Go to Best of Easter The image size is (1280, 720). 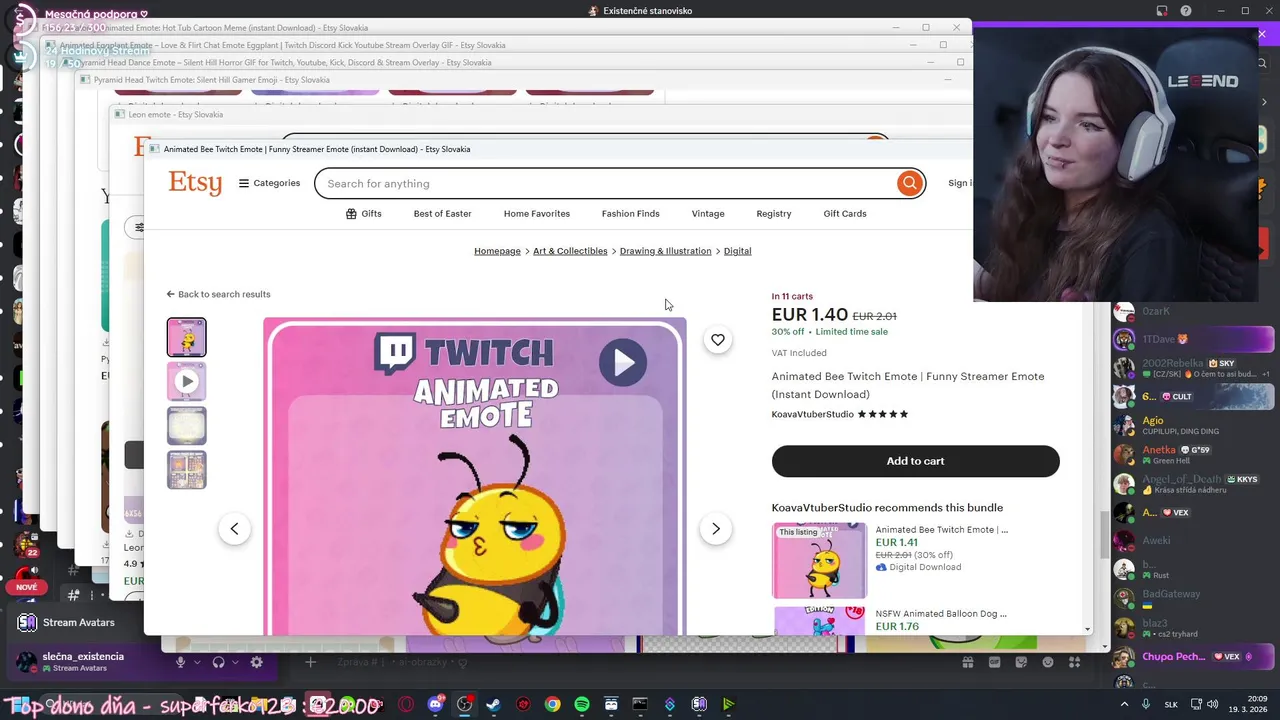442,213
